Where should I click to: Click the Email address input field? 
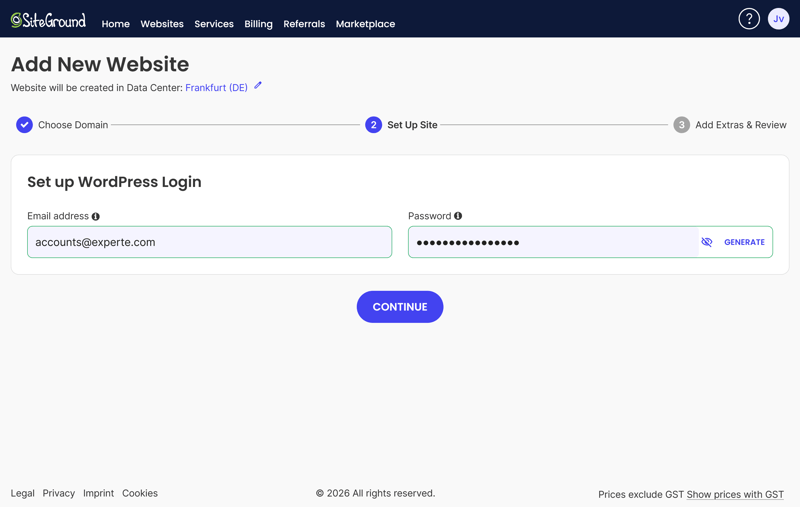[x=210, y=242]
